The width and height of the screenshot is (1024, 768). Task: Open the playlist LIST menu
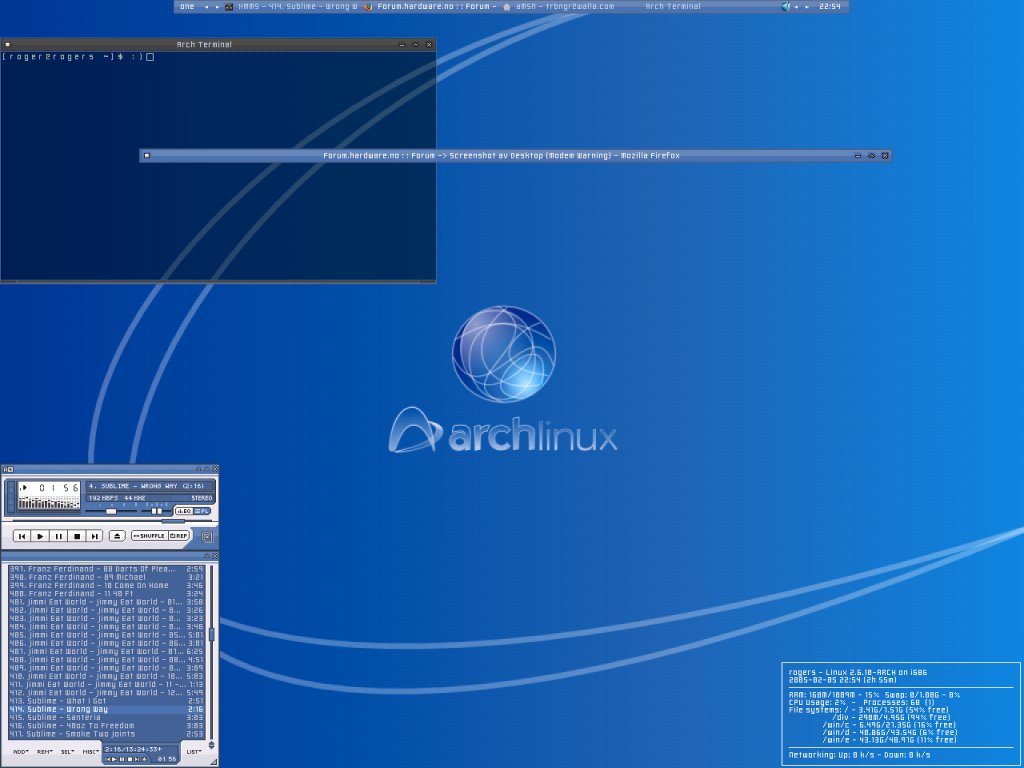click(x=193, y=752)
